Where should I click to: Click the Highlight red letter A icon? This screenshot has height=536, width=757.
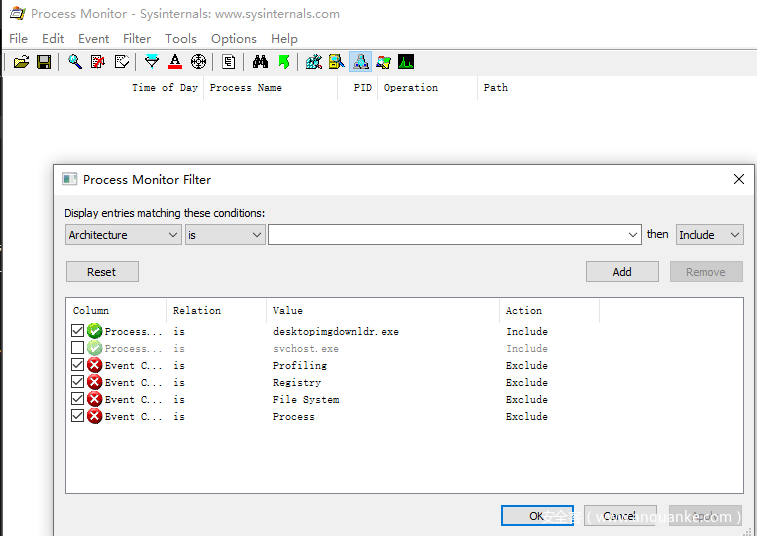point(175,62)
